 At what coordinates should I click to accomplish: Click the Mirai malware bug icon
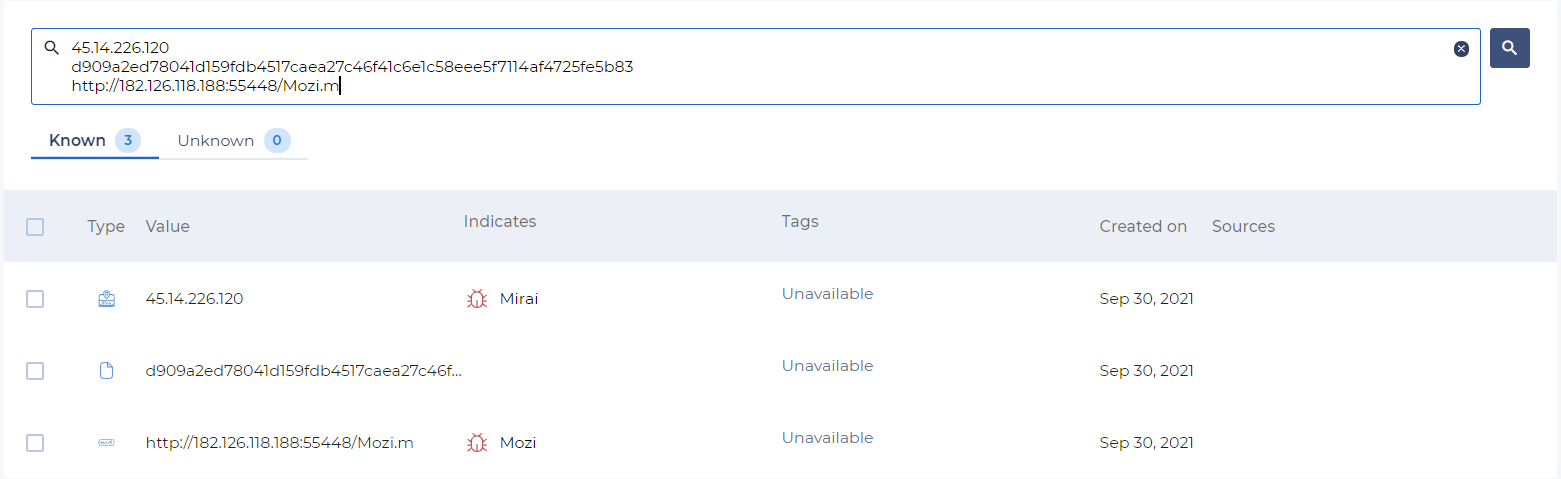pyautogui.click(x=477, y=299)
